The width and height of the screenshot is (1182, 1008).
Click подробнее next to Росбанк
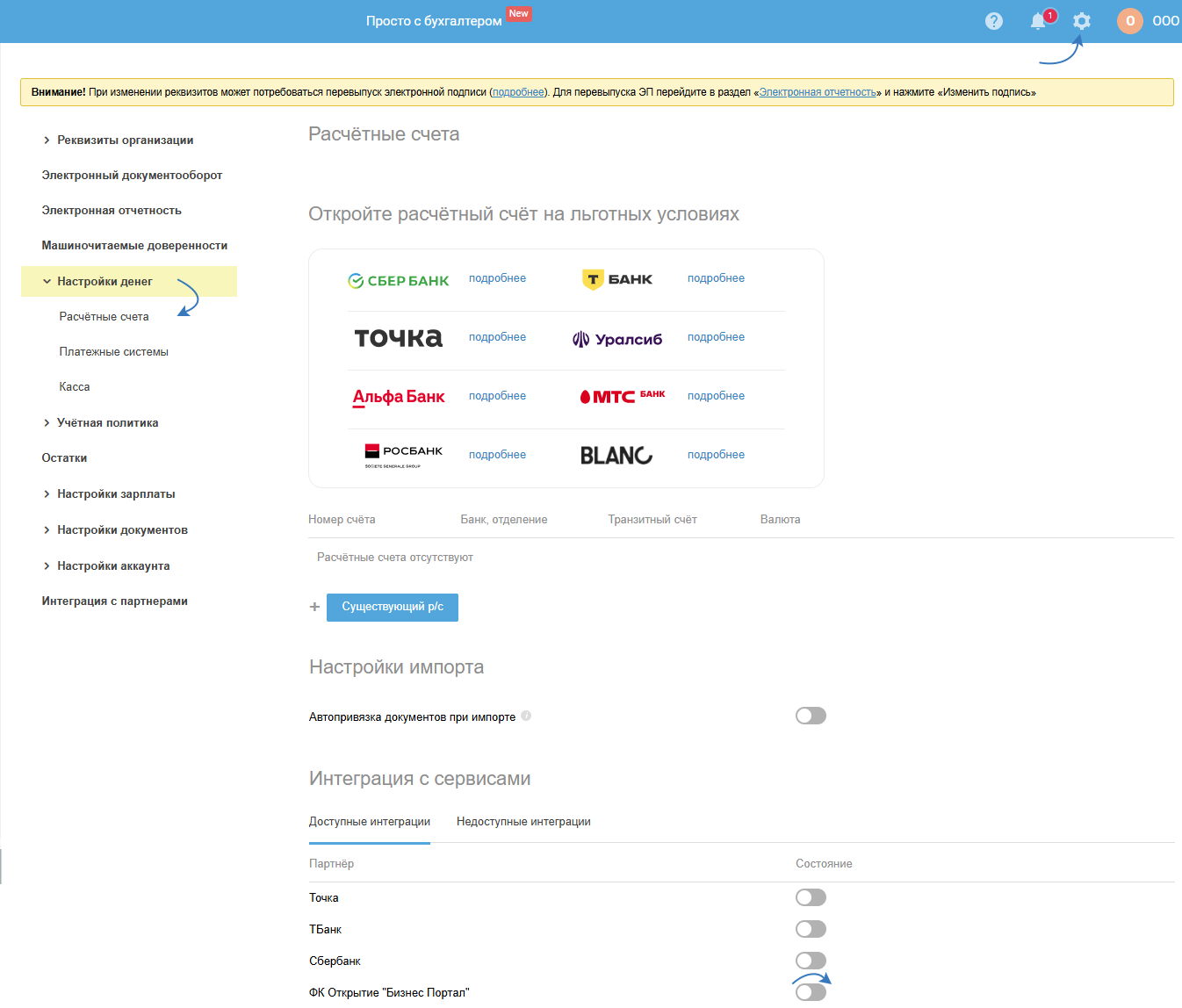pyautogui.click(x=497, y=455)
